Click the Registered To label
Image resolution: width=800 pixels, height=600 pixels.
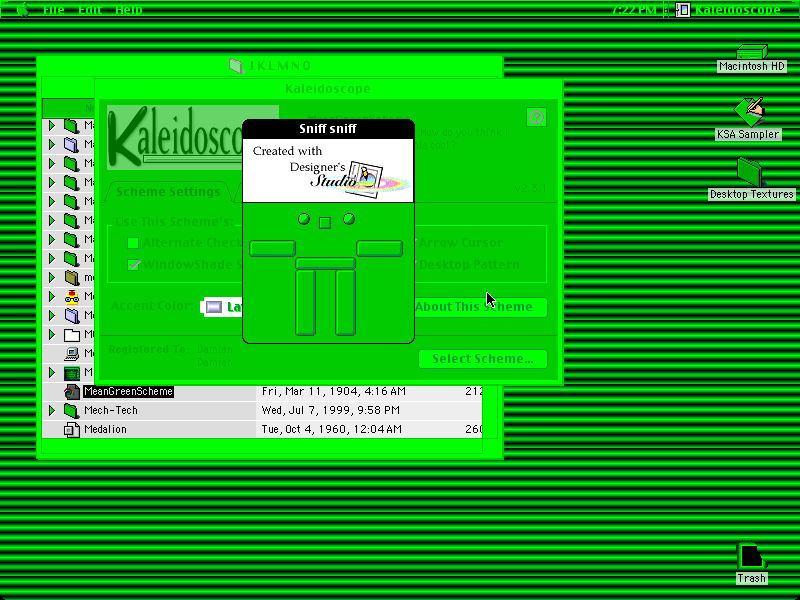149,349
